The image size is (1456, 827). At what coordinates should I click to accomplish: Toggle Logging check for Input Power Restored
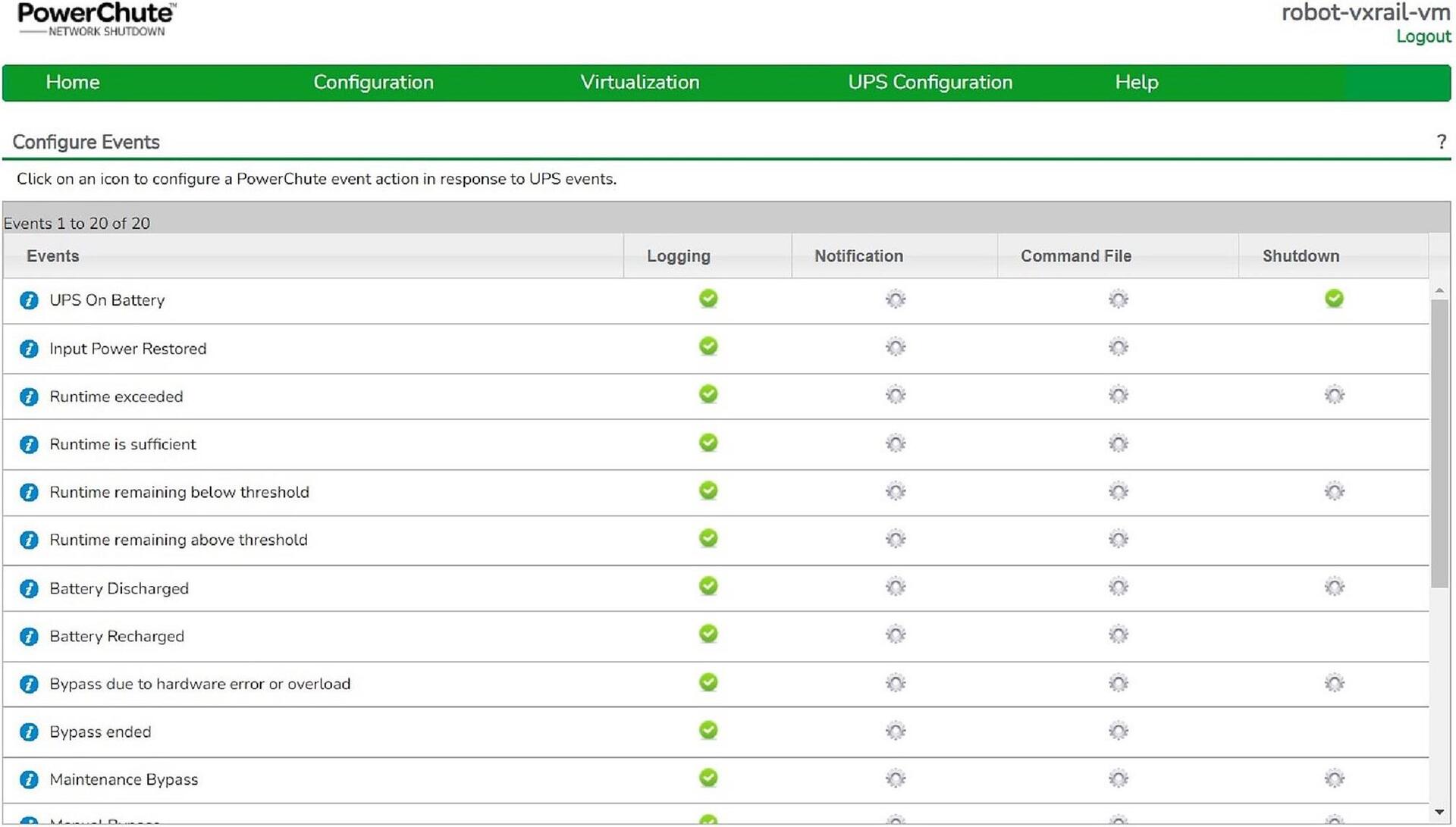click(708, 346)
